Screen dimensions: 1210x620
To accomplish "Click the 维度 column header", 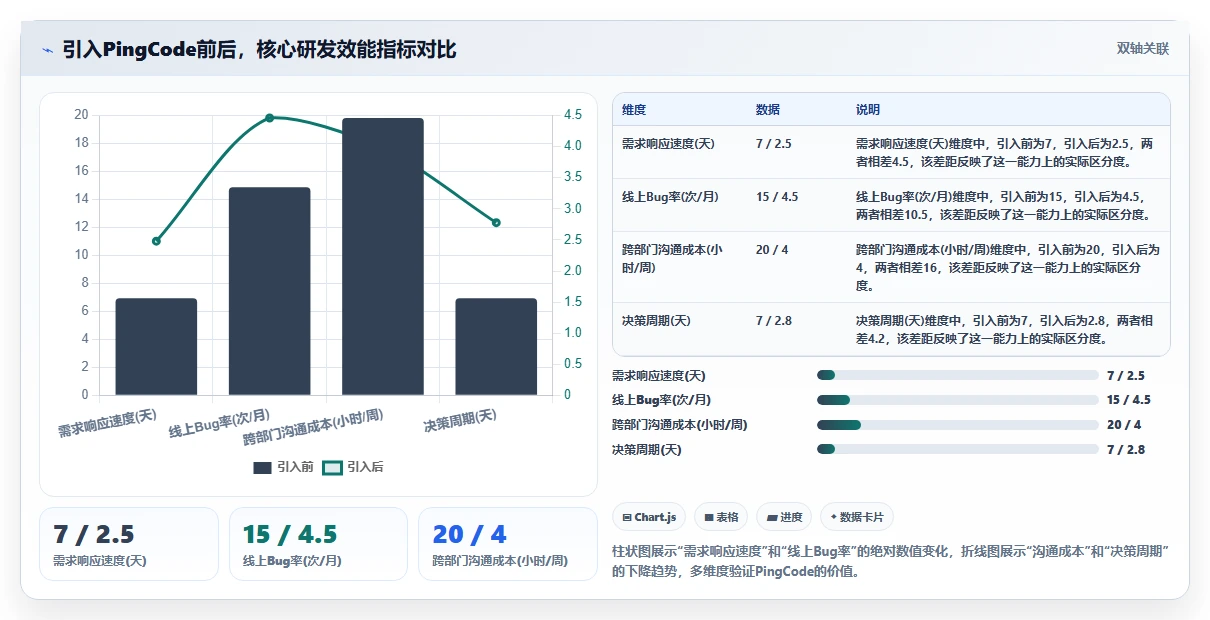I will coord(634,110).
